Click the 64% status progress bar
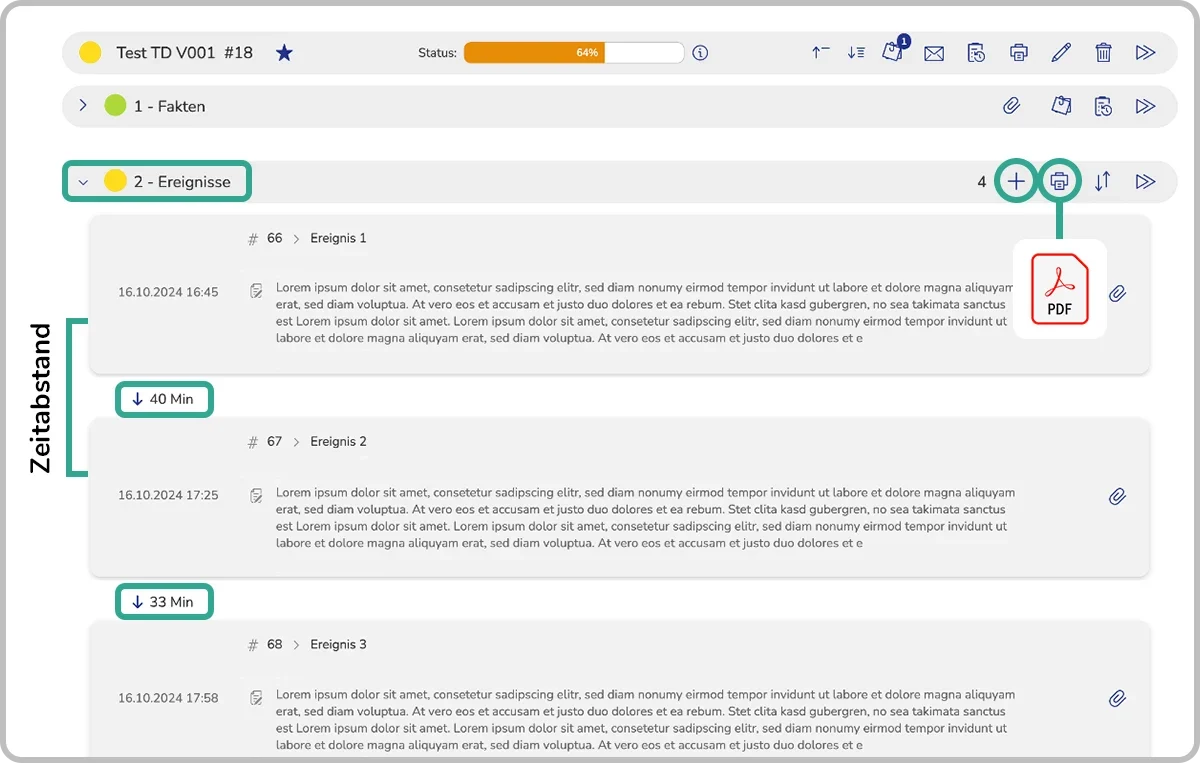This screenshot has width=1200, height=764. tap(574, 53)
